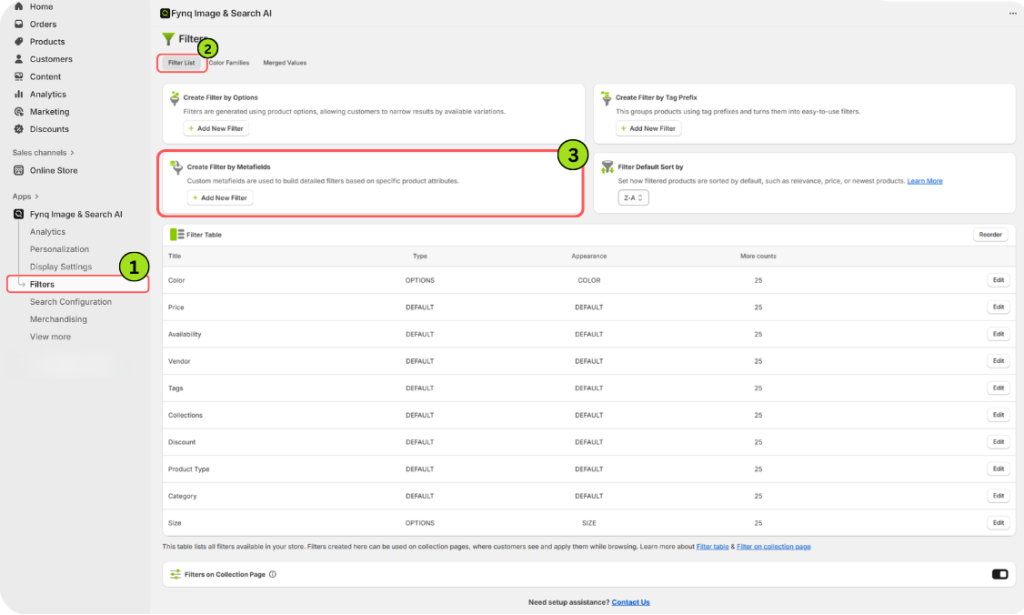Viewport: 1024px width, 615px height.
Task: Add New Filter by Metafields
Action: click(x=220, y=198)
